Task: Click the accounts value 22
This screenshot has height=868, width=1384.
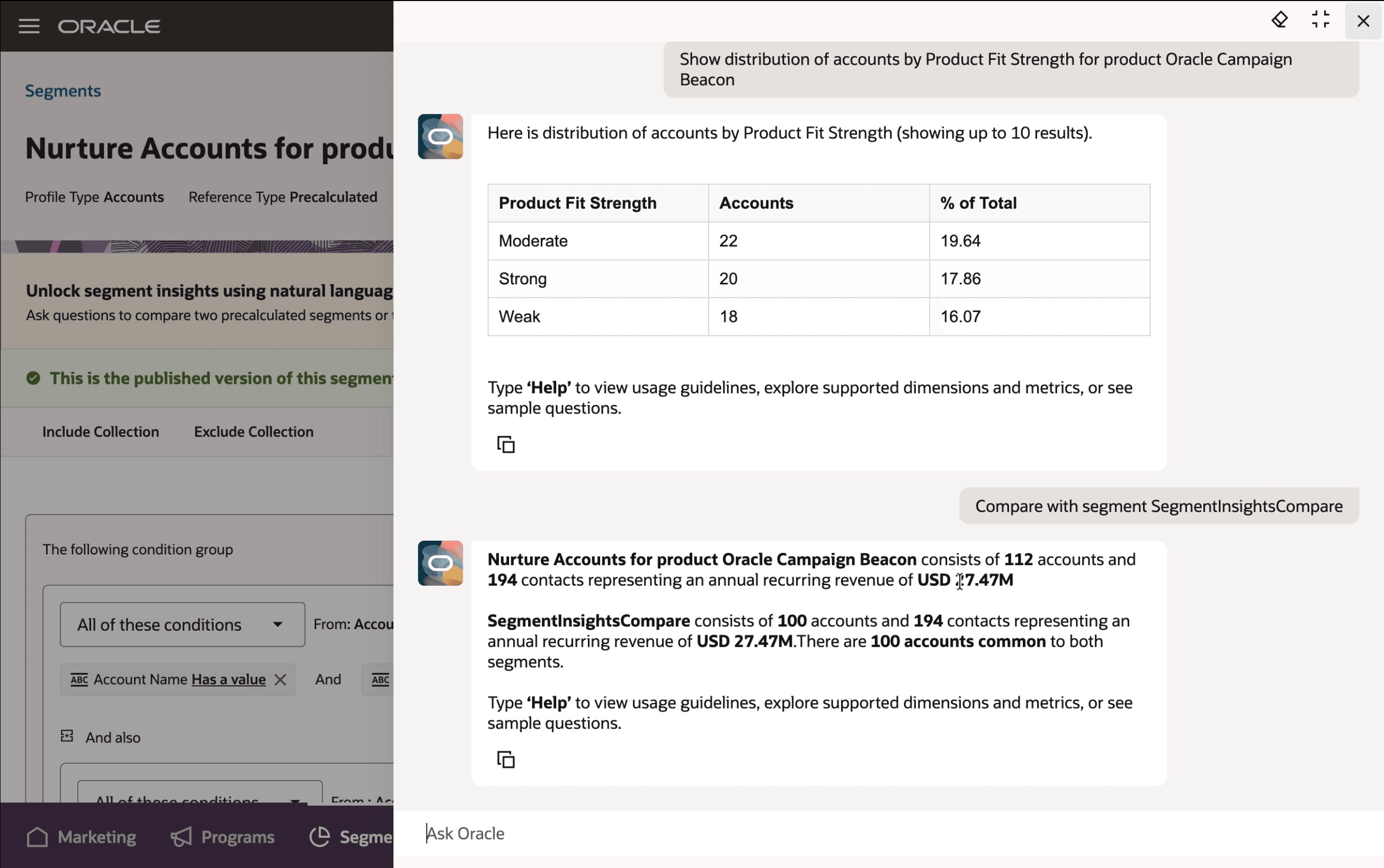Action: click(728, 241)
